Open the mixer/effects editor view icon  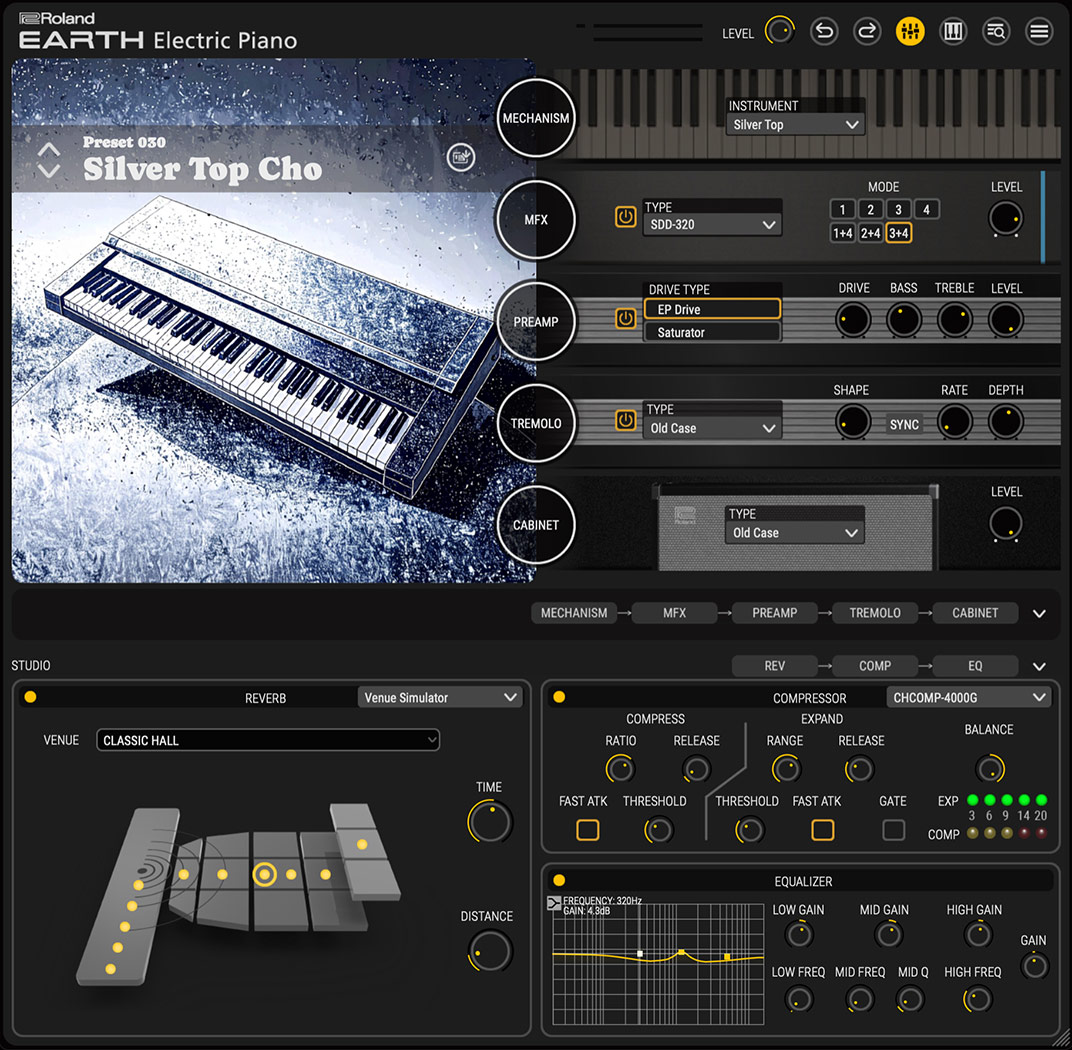[x=910, y=32]
